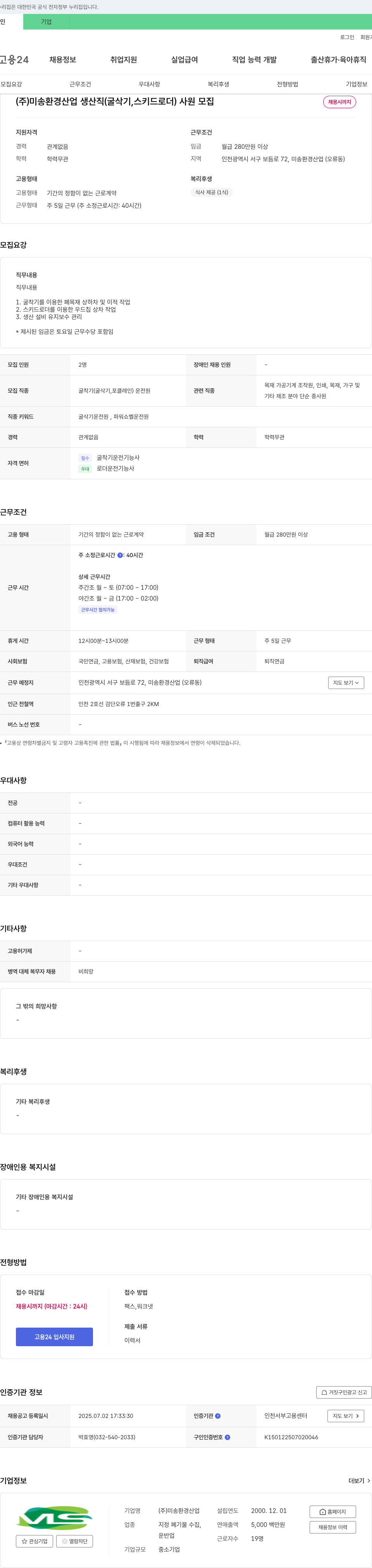This screenshot has height=1568, width=372.
Task: Click the MLS company logo
Action: (x=54, y=1519)
